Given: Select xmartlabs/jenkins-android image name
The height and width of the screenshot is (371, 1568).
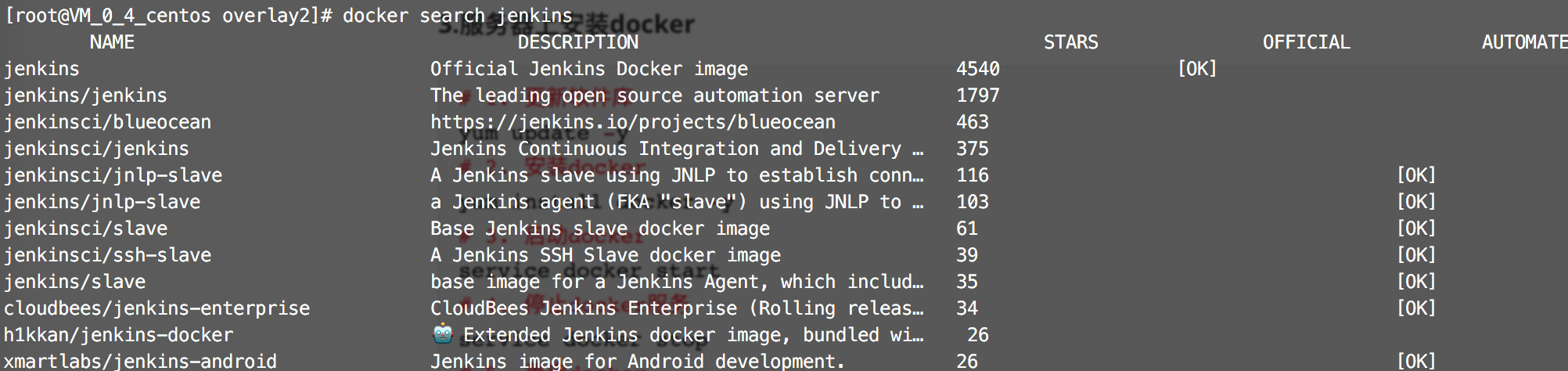Looking at the screenshot, I should pos(140,361).
